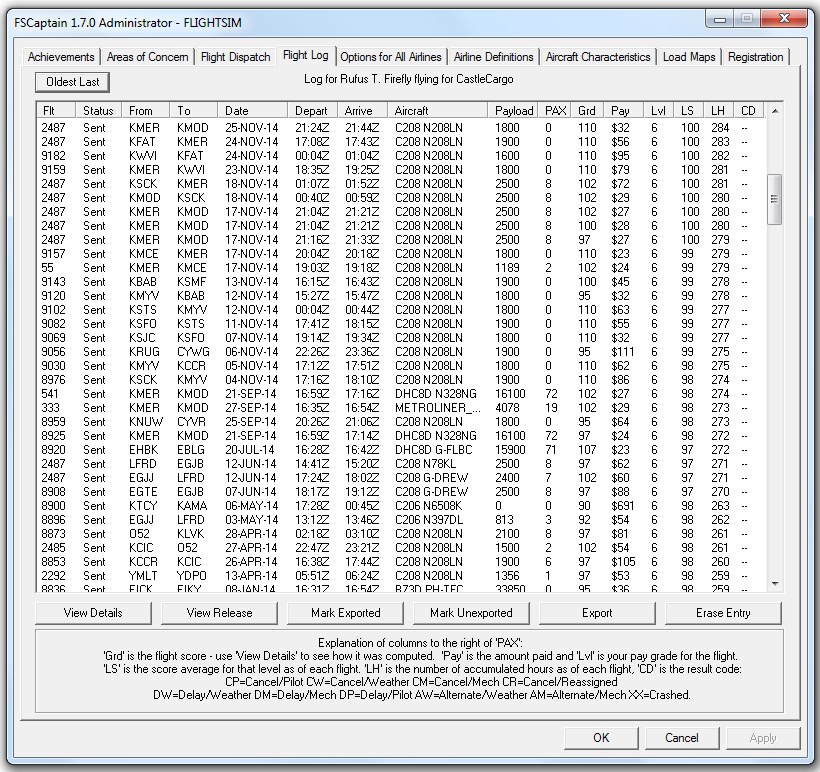Open Options for All Airlines tab
The image size is (820, 772).
point(391,56)
